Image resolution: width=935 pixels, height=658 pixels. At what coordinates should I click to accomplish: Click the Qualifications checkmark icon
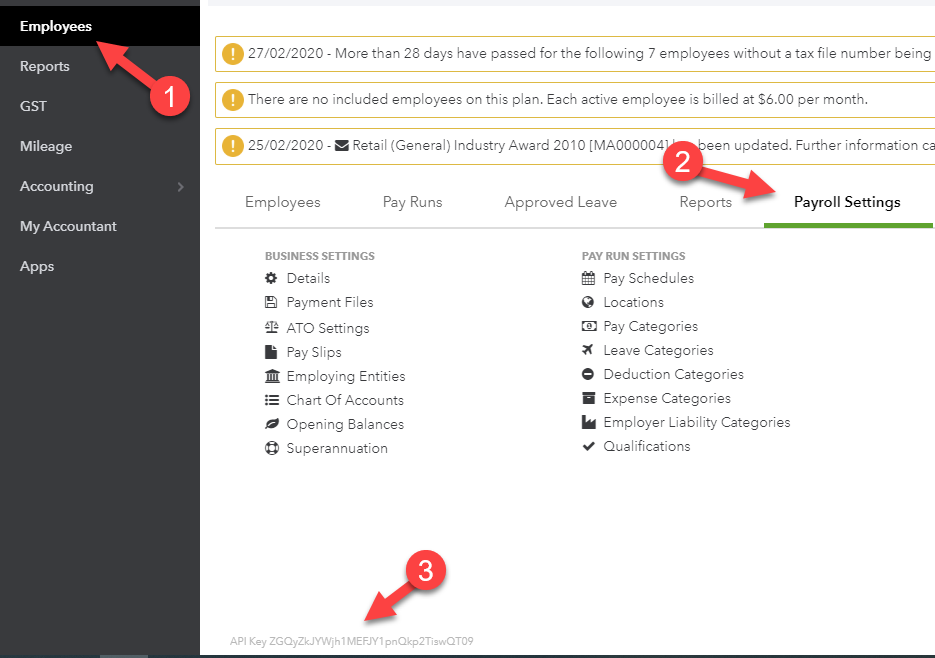590,446
